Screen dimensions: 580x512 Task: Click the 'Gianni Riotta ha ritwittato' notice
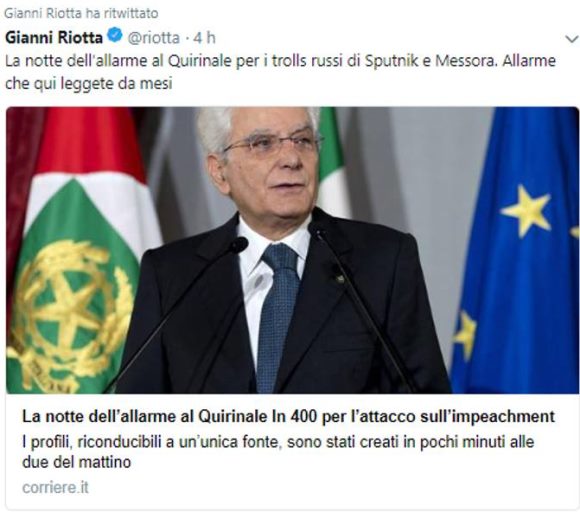click(81, 13)
